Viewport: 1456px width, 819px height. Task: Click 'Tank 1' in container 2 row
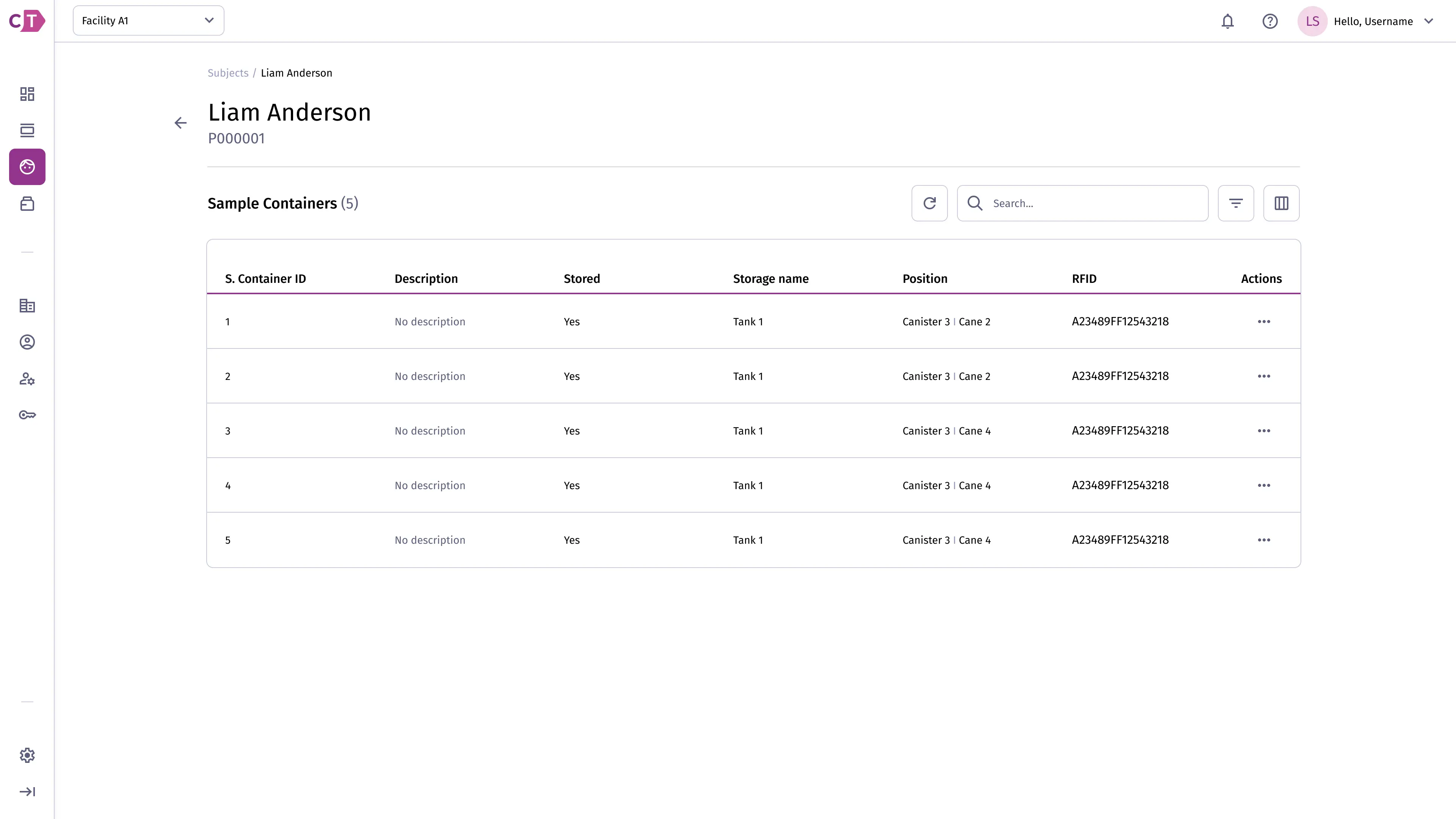(748, 377)
